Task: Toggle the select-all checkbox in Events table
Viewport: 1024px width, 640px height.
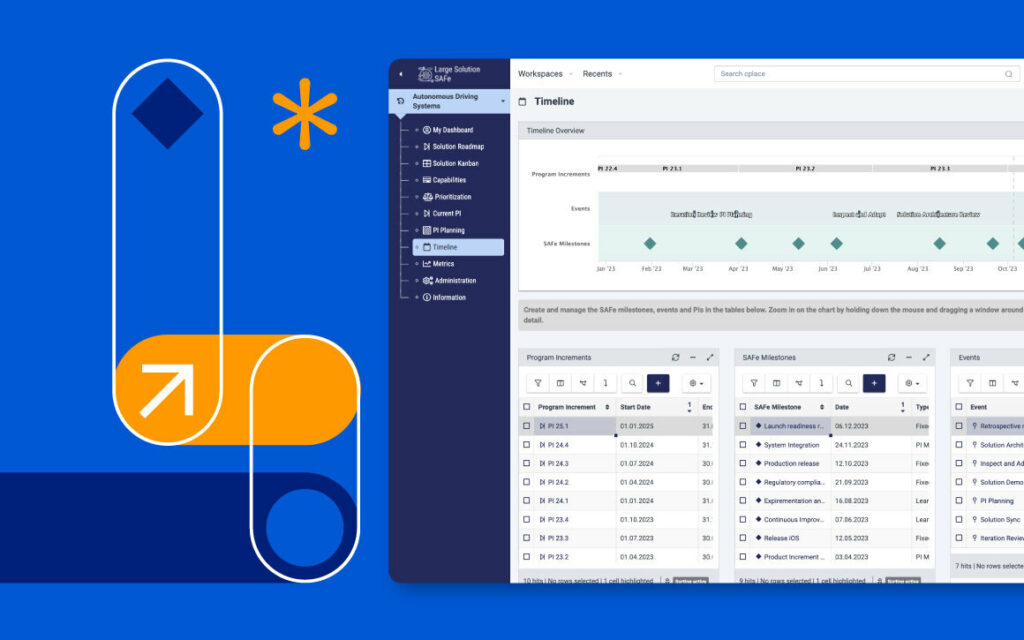Action: (959, 407)
